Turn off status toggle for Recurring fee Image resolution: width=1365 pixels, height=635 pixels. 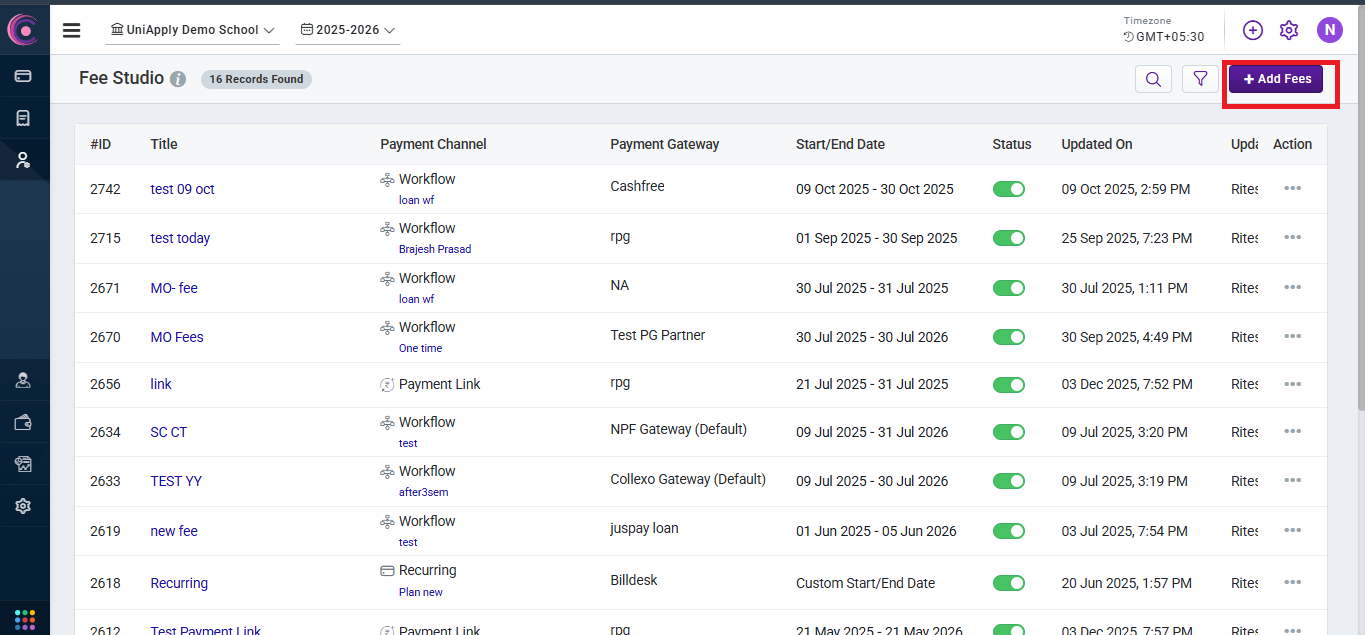1008,583
